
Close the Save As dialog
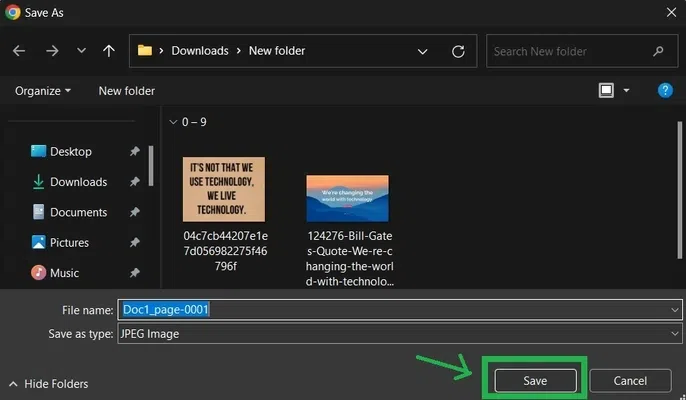(672, 12)
